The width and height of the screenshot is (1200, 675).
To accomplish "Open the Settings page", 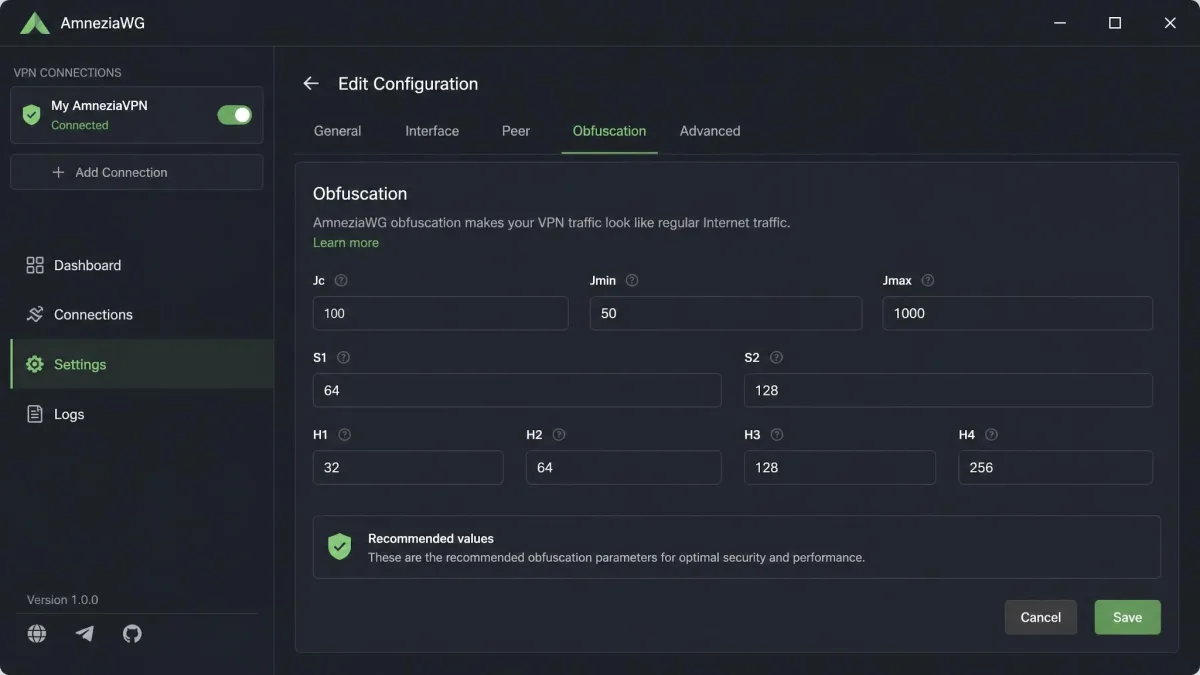I will [x=141, y=364].
